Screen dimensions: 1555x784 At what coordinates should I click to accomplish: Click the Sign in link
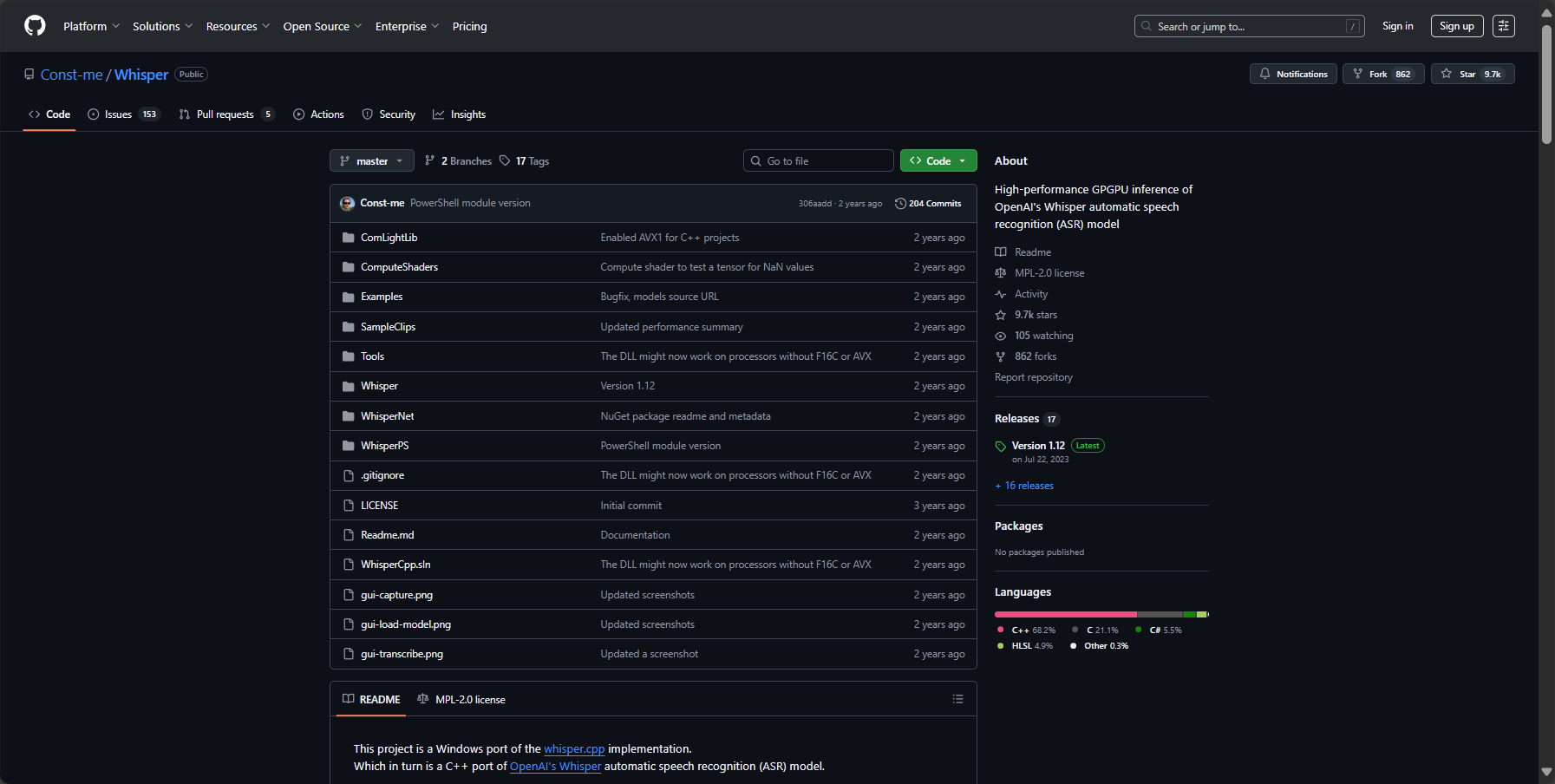tap(1397, 26)
